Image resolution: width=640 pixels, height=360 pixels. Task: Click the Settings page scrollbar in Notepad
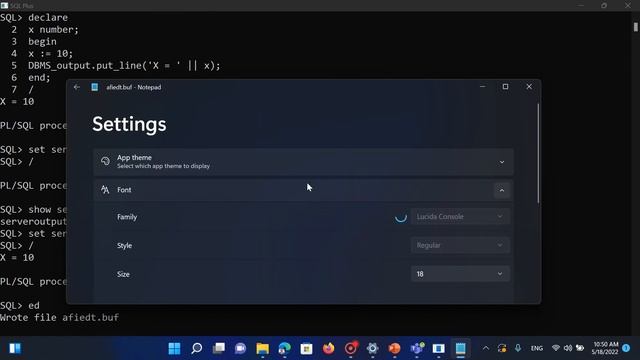(538, 153)
